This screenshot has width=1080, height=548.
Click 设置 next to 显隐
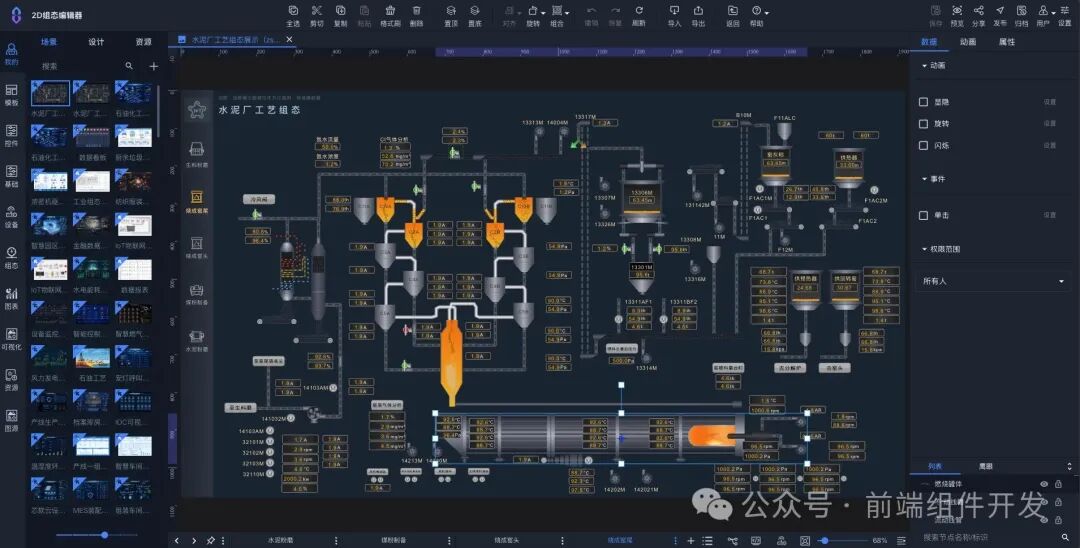click(x=1049, y=102)
